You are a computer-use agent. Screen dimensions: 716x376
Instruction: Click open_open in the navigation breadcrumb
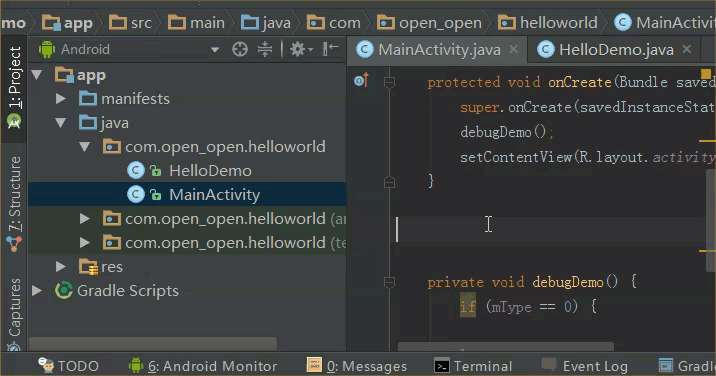click(429, 22)
